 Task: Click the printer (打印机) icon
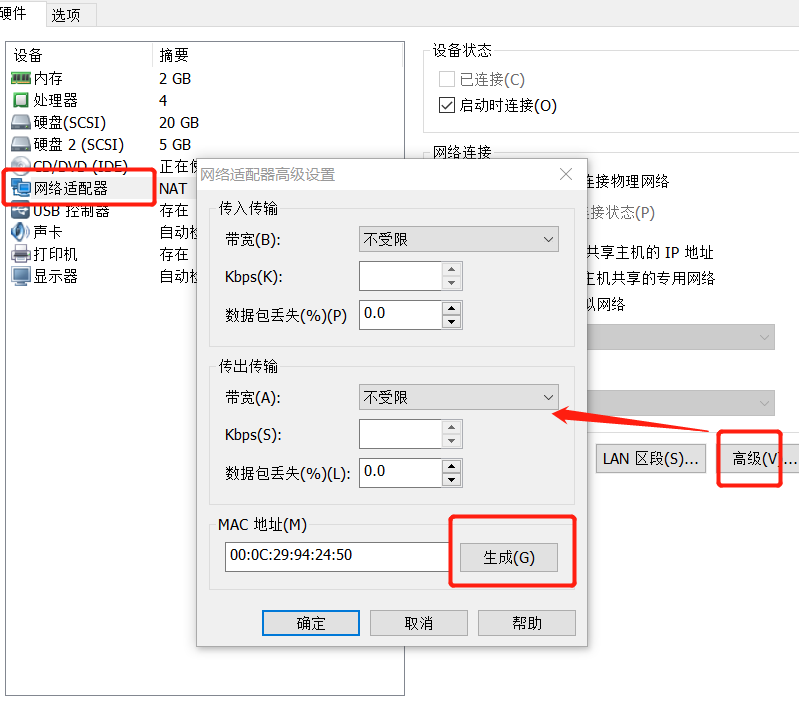click(x=21, y=254)
